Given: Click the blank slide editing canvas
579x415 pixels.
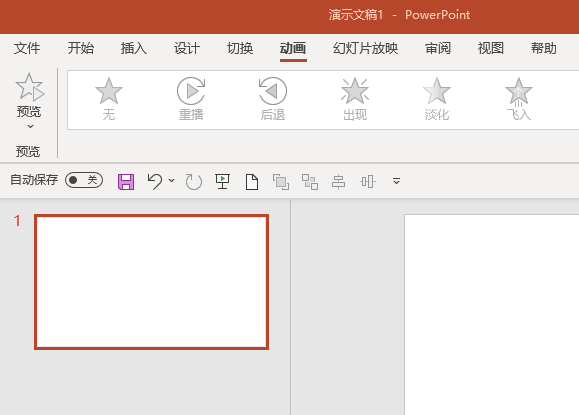Looking at the screenshot, I should click(491, 314).
